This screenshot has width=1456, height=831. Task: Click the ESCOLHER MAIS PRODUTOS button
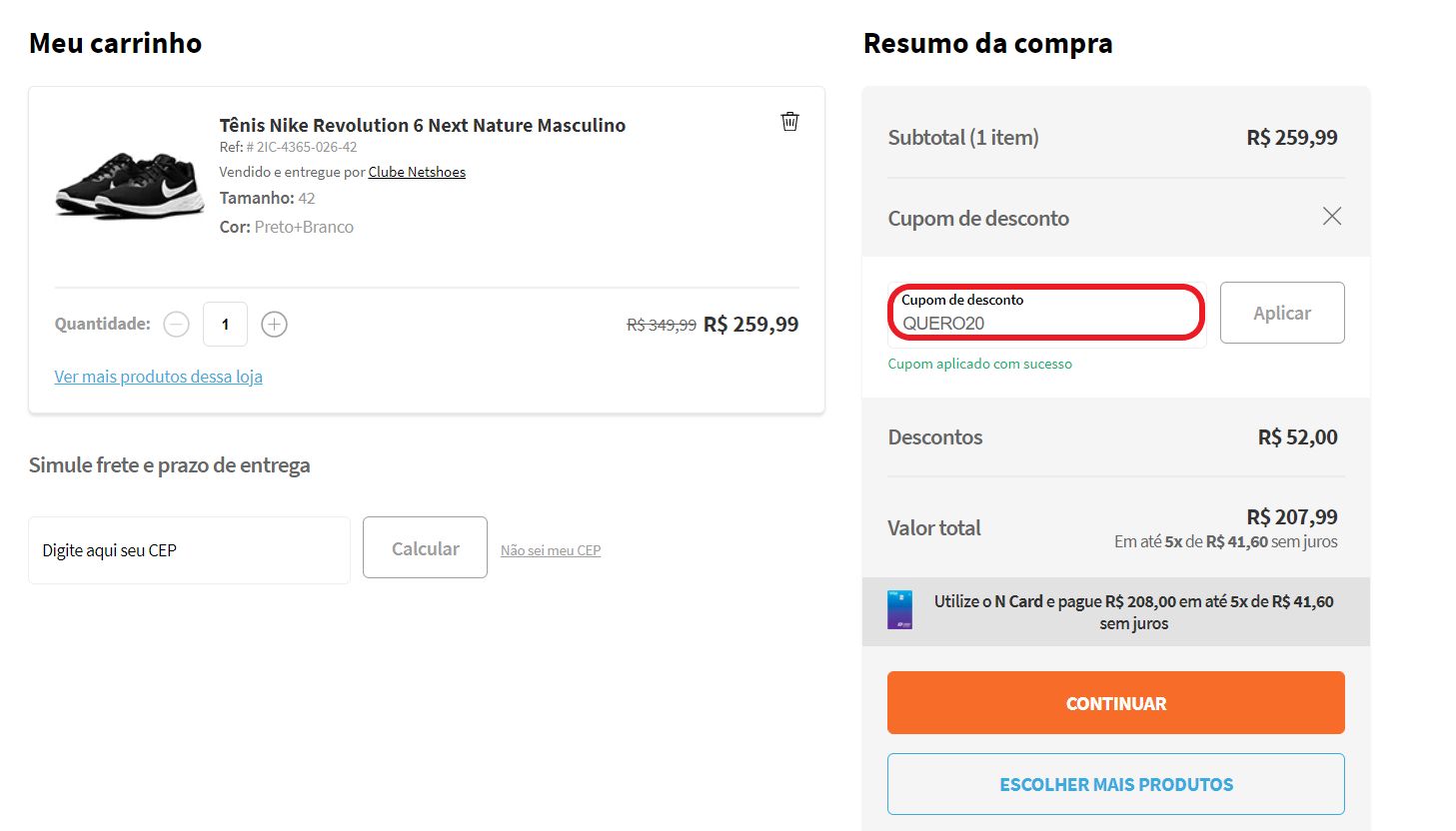coord(1115,784)
